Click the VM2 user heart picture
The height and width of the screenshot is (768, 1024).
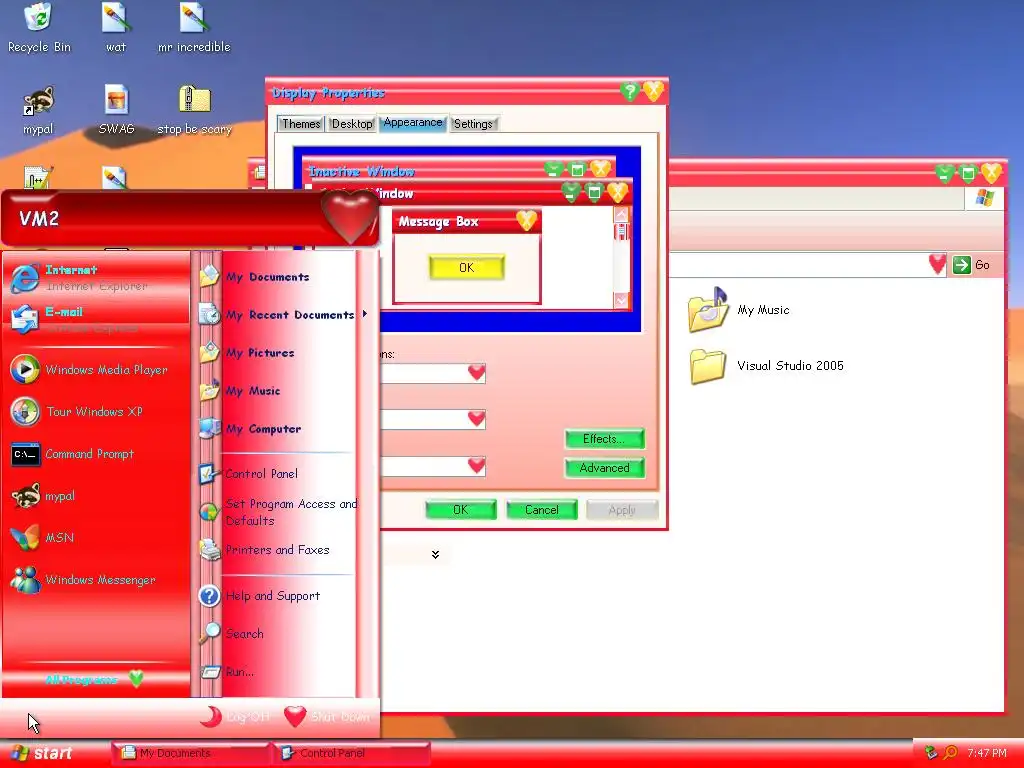click(349, 217)
